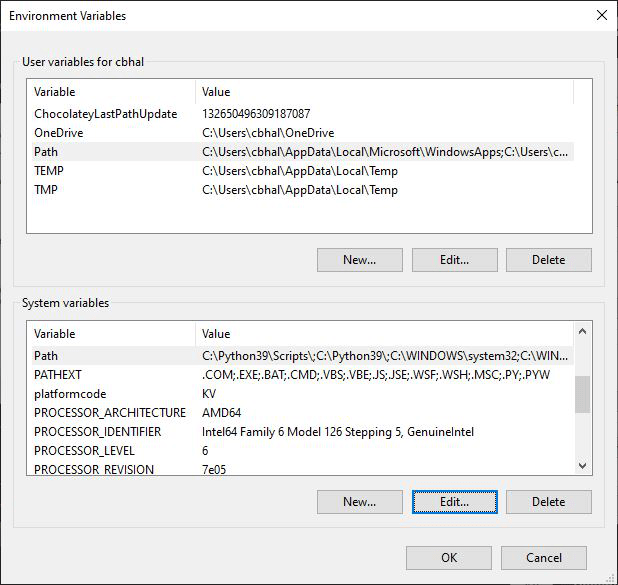
Task: Select the PROCESSOR_ARCHITECTURE system variable
Action: click(109, 413)
